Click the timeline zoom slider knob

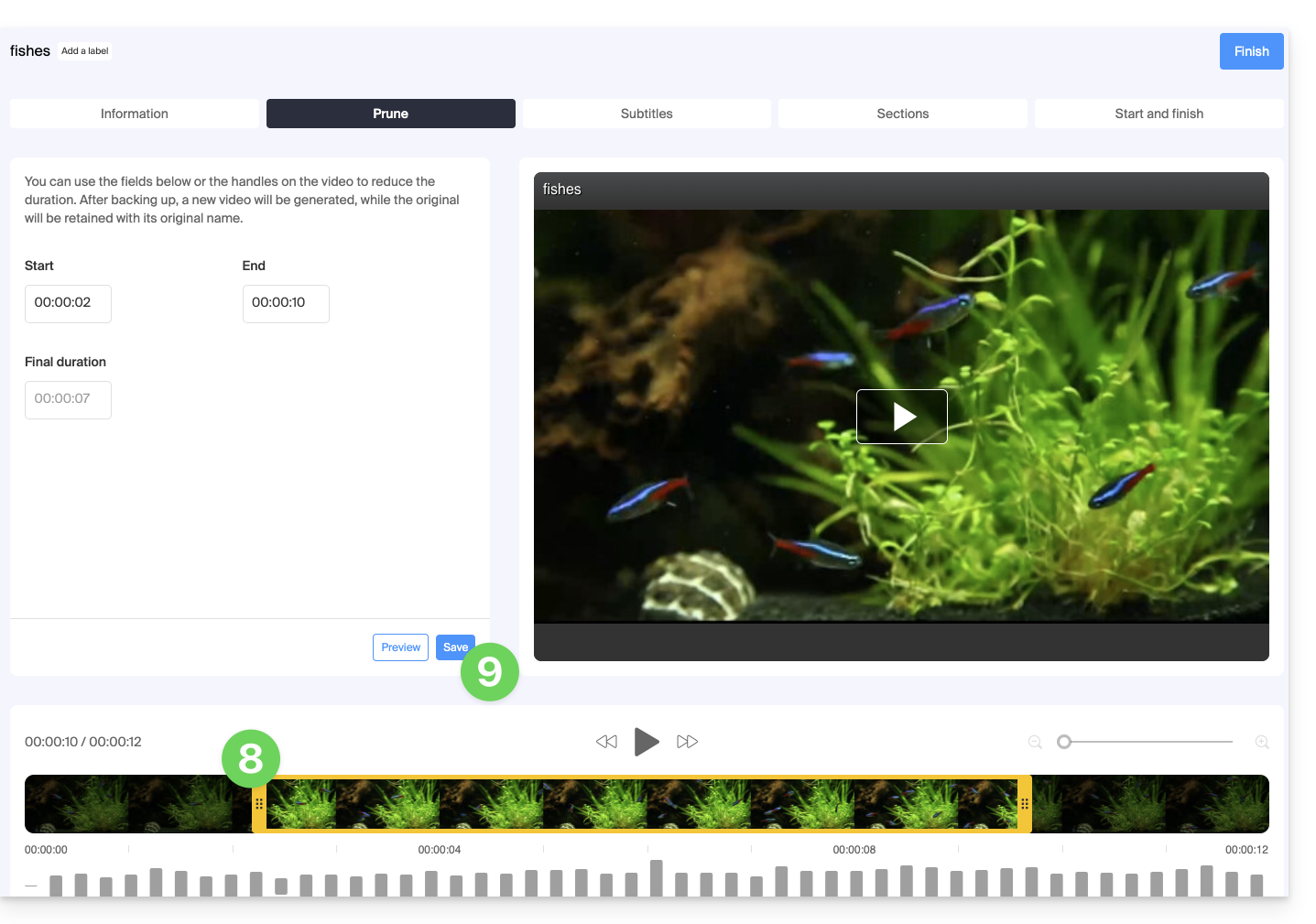click(1064, 742)
